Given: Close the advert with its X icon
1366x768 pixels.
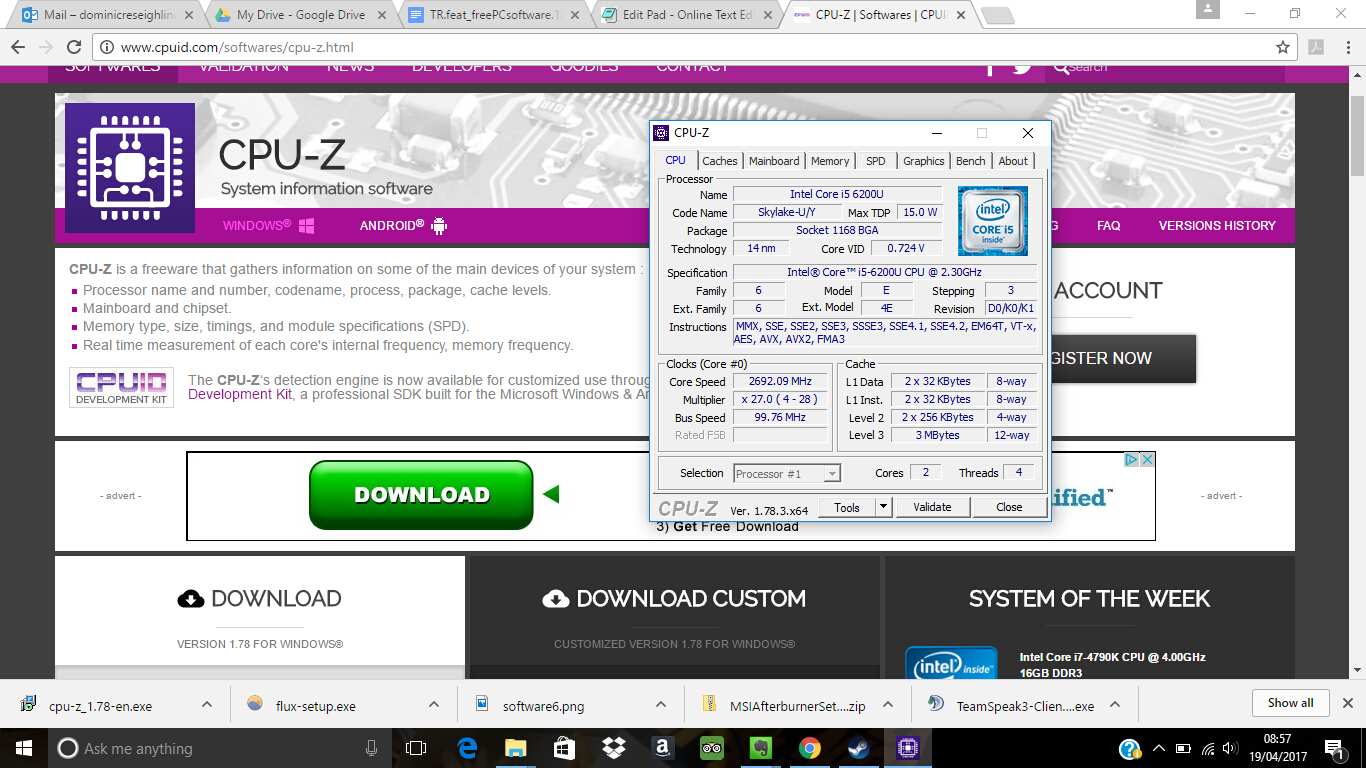Looking at the screenshot, I should click(x=1148, y=460).
